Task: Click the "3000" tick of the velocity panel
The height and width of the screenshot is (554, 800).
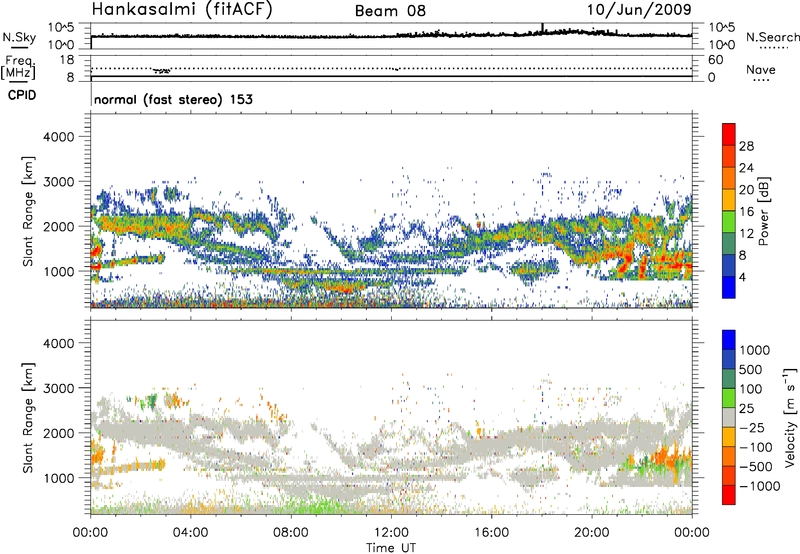Action: [x=58, y=388]
